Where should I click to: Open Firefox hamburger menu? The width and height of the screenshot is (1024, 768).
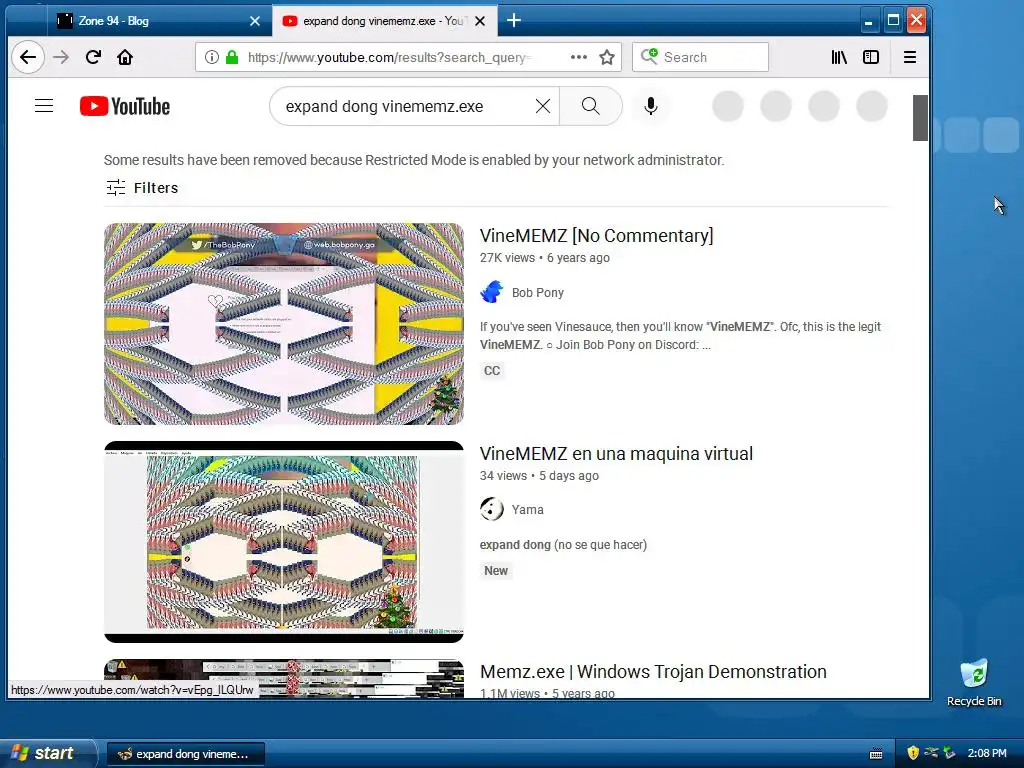click(910, 57)
